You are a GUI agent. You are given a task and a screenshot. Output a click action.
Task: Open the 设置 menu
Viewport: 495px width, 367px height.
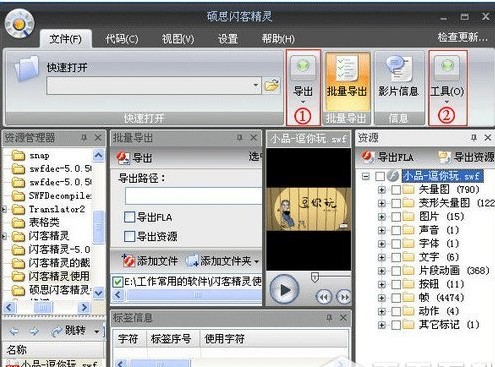[x=228, y=39]
